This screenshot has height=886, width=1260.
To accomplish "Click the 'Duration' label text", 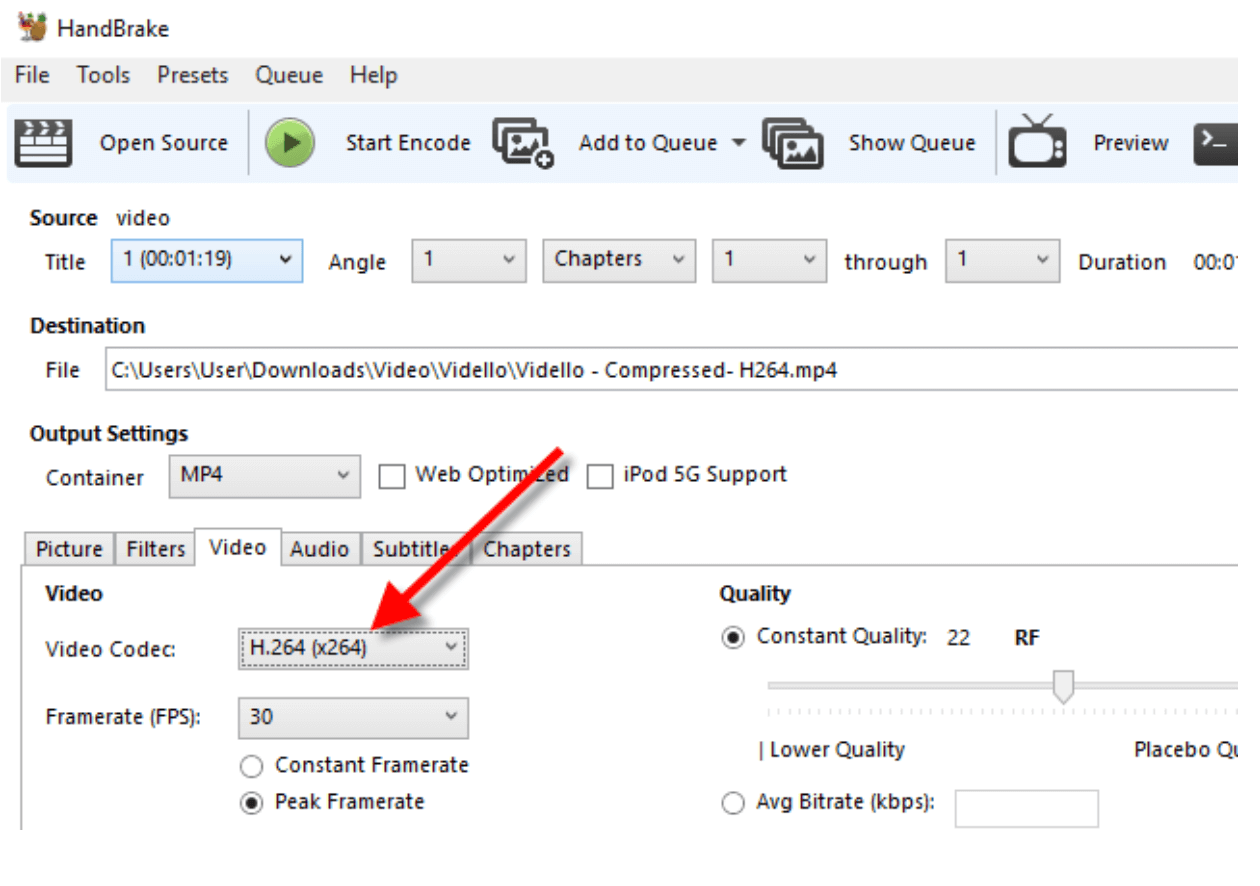I will 1122,262.
